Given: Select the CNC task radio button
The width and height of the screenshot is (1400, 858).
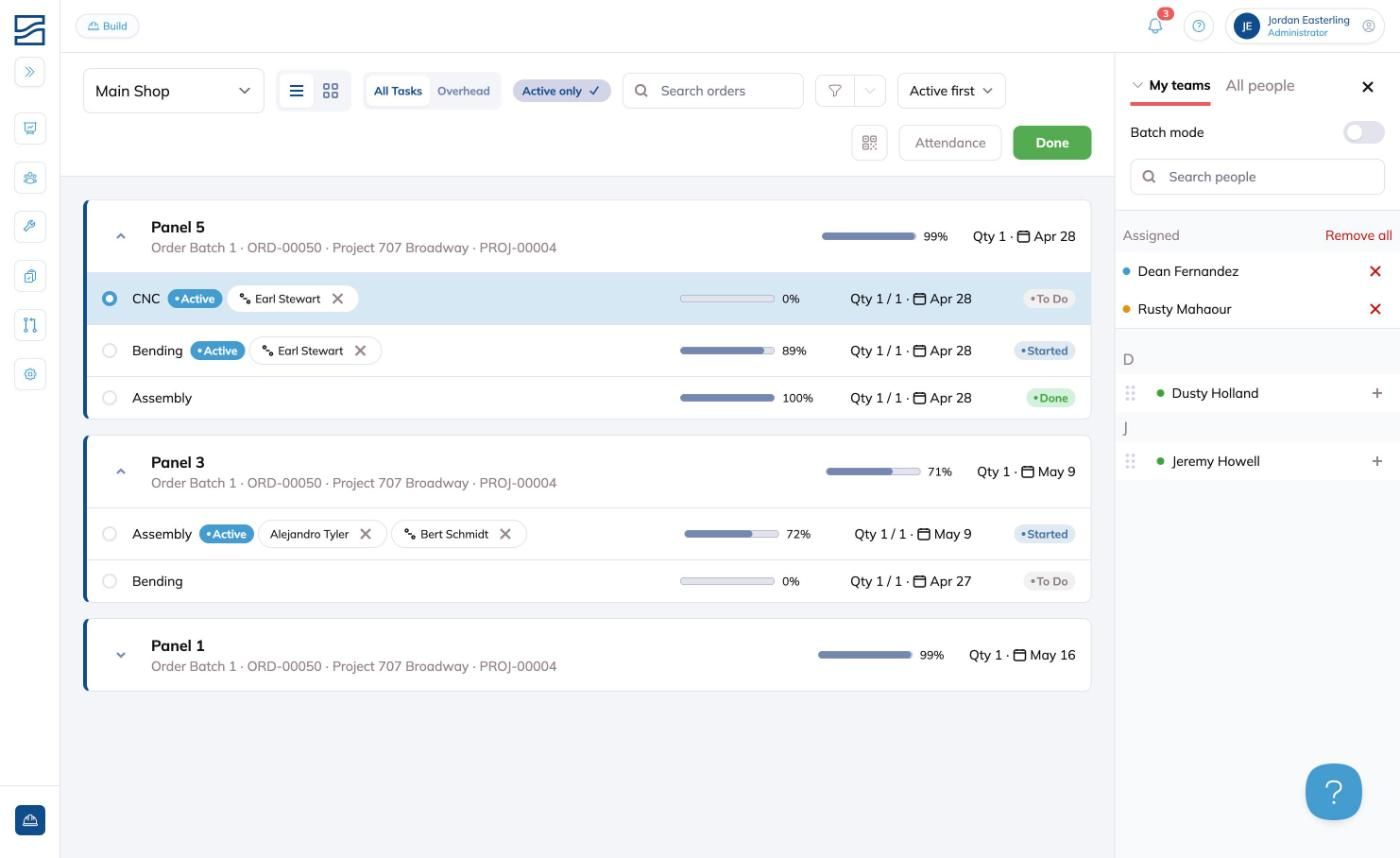Looking at the screenshot, I should point(110,299).
